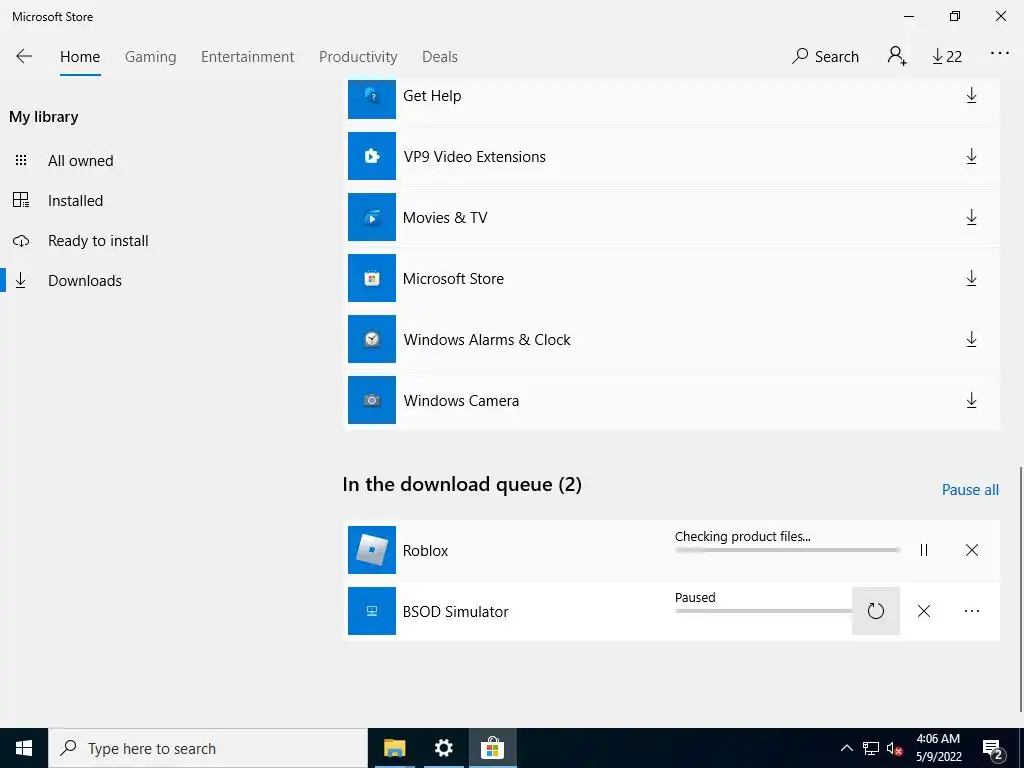1024x768 pixels.
Task: Open the notification center icon
Action: [x=993, y=749]
